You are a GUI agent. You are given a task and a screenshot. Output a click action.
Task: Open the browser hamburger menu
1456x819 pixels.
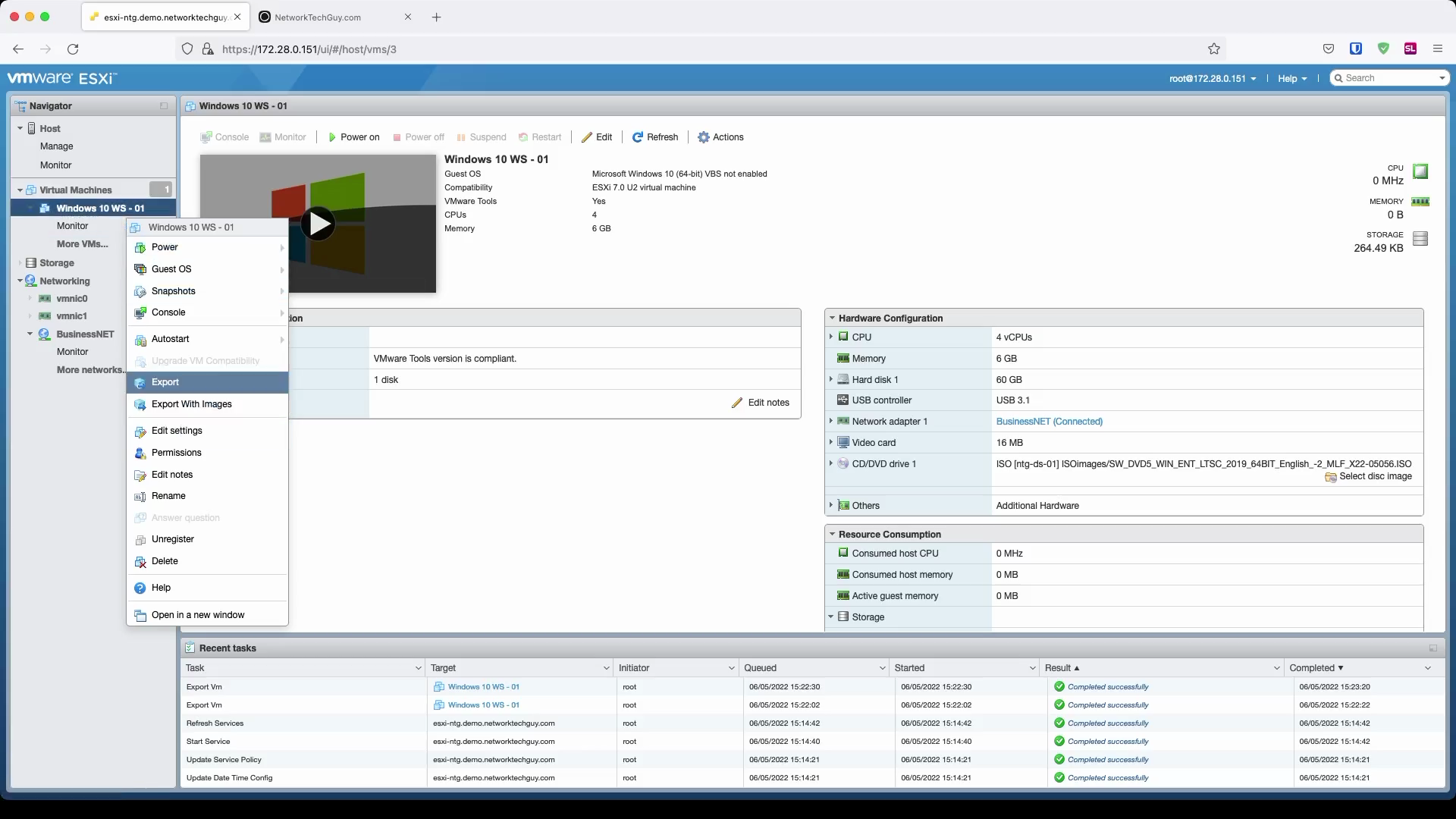(x=1438, y=49)
